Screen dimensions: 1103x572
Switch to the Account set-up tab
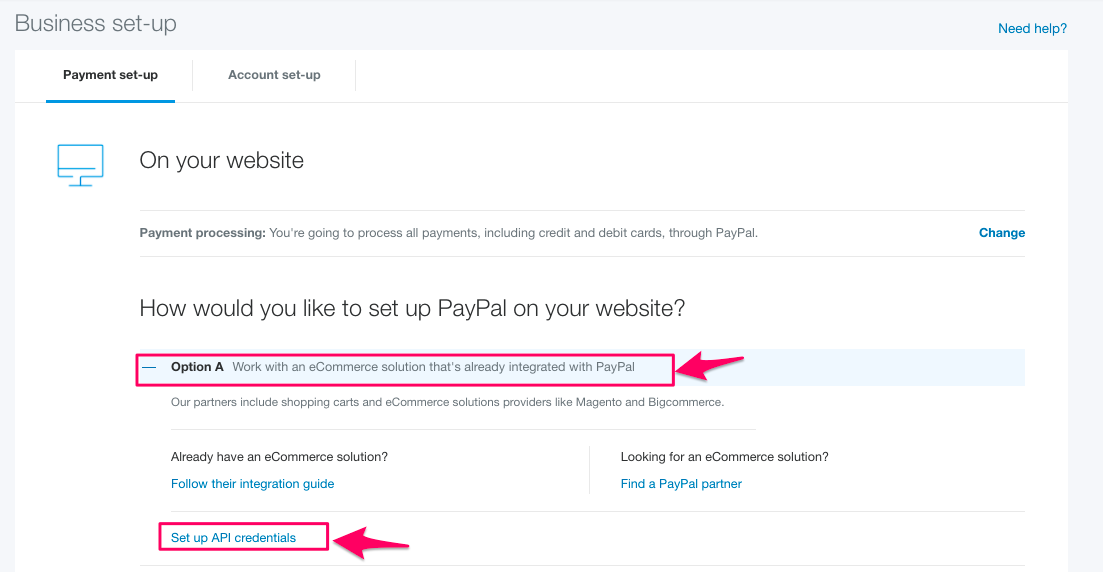[x=274, y=75]
